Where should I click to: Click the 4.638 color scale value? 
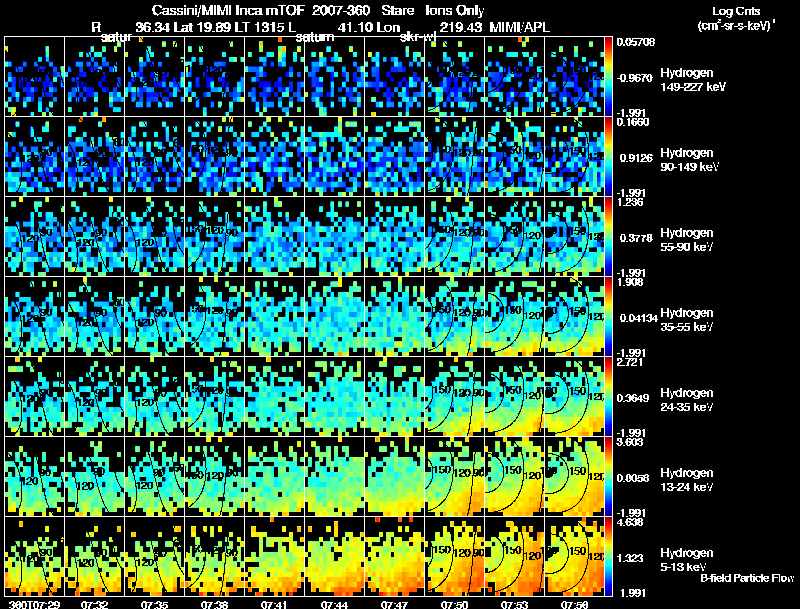click(630, 522)
